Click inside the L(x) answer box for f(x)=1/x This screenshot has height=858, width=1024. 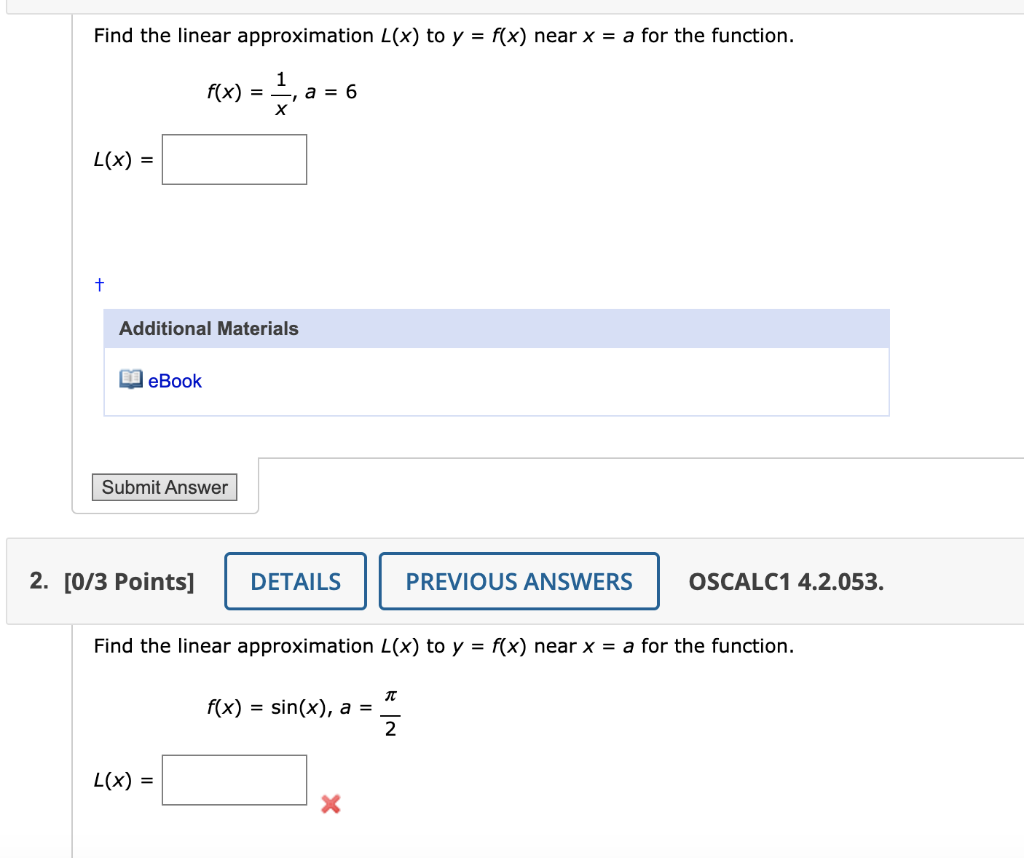tap(234, 158)
